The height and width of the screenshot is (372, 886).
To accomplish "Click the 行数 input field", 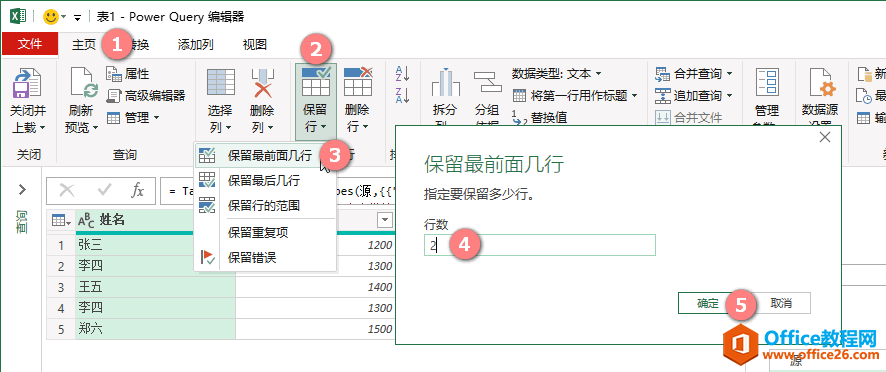I will 540,245.
